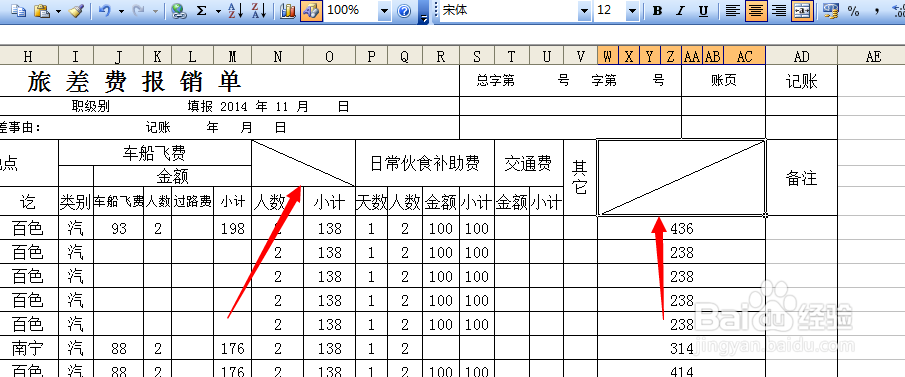Viewport: 905px width, 377px height.
Task: Apply percent style format
Action: pyautogui.click(x=853, y=10)
